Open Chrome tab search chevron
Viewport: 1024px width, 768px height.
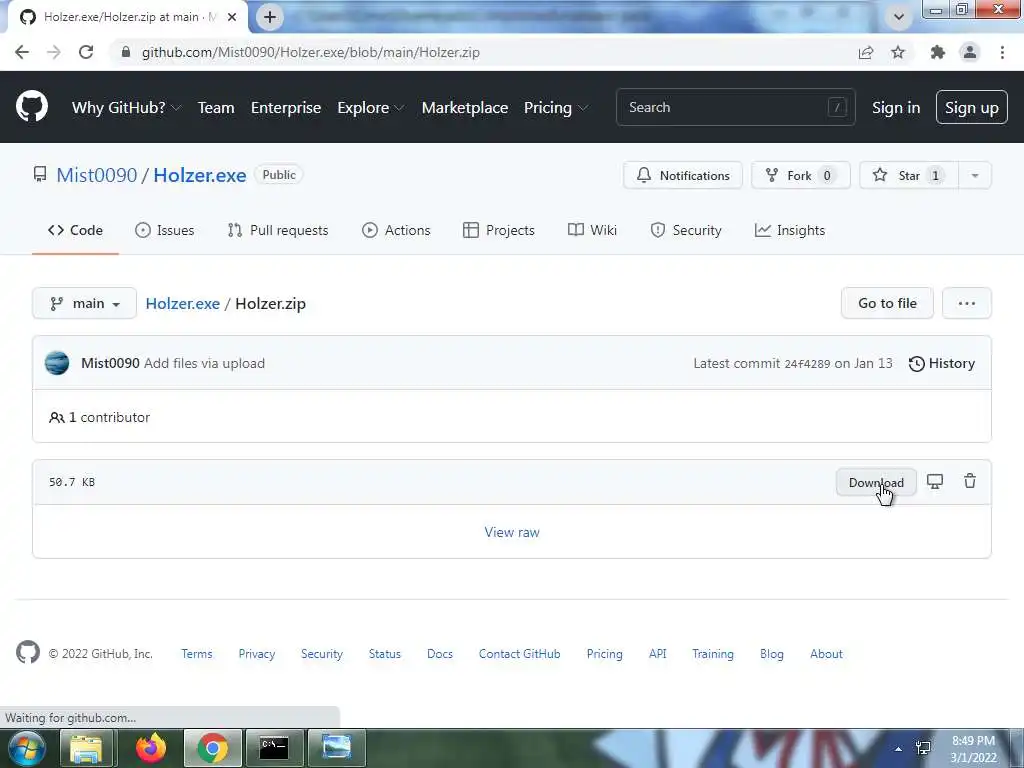tap(899, 17)
